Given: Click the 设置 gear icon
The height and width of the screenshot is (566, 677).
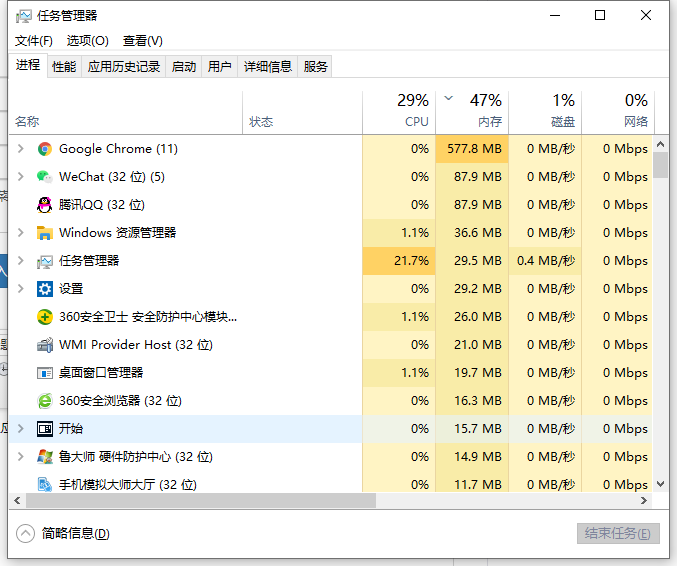Looking at the screenshot, I should coord(44,289).
